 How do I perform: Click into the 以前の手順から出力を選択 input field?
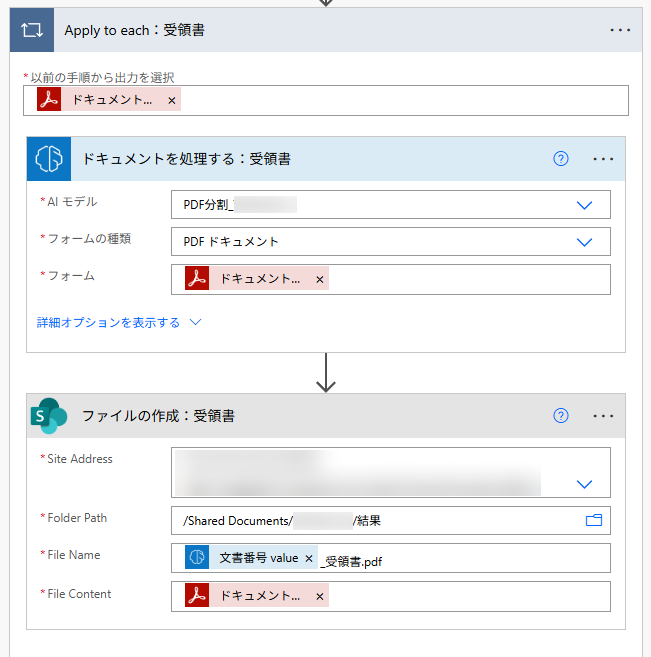pyautogui.click(x=326, y=101)
